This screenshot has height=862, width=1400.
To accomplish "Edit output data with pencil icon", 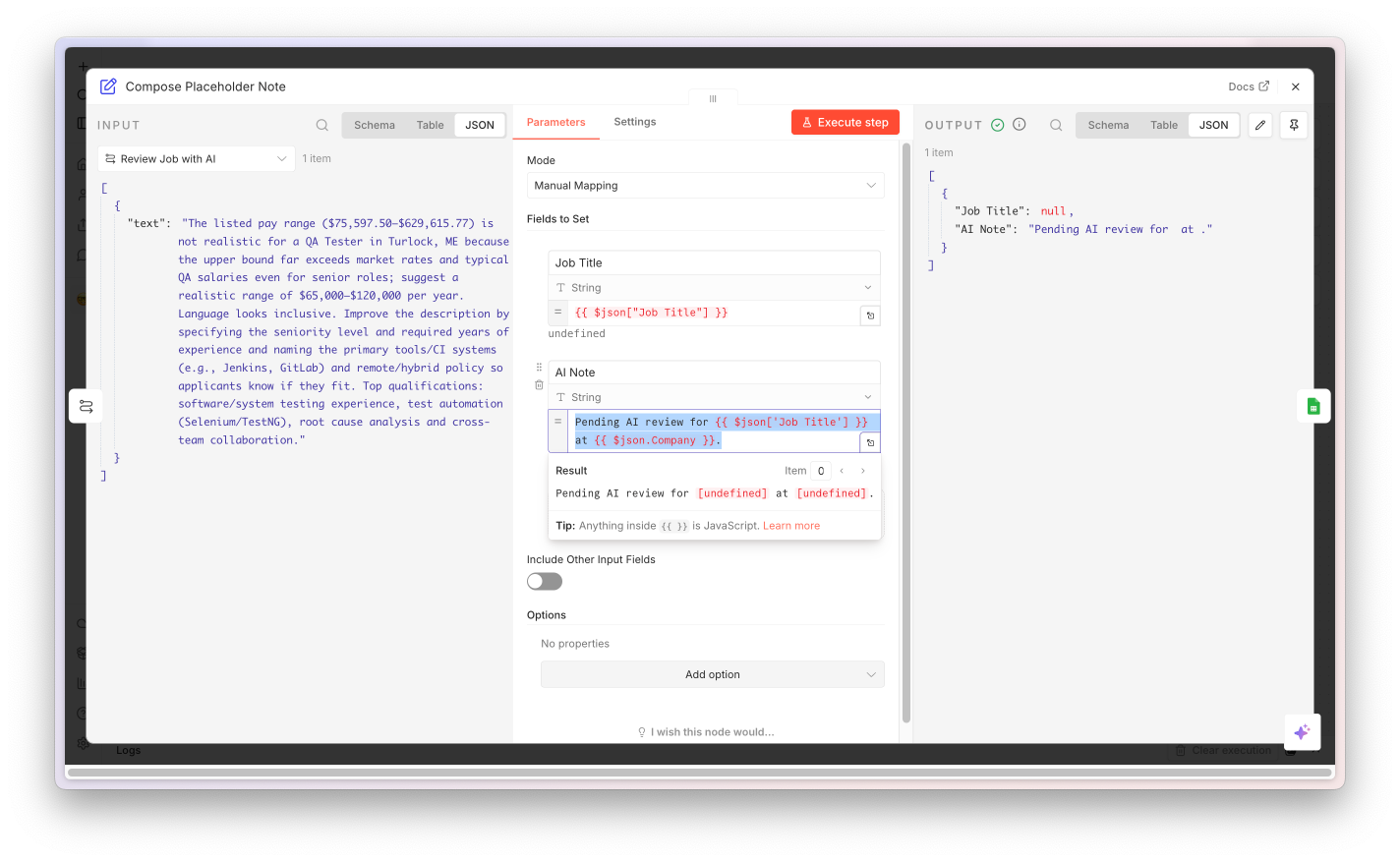I will (1260, 125).
